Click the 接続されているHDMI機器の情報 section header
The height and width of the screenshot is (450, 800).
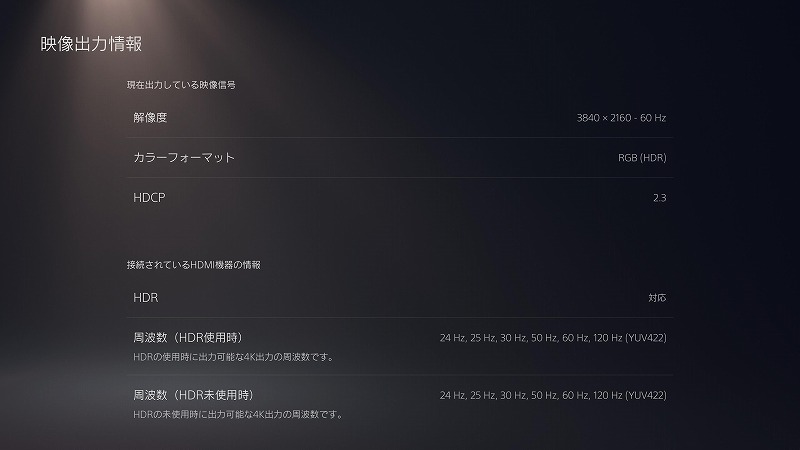193,265
